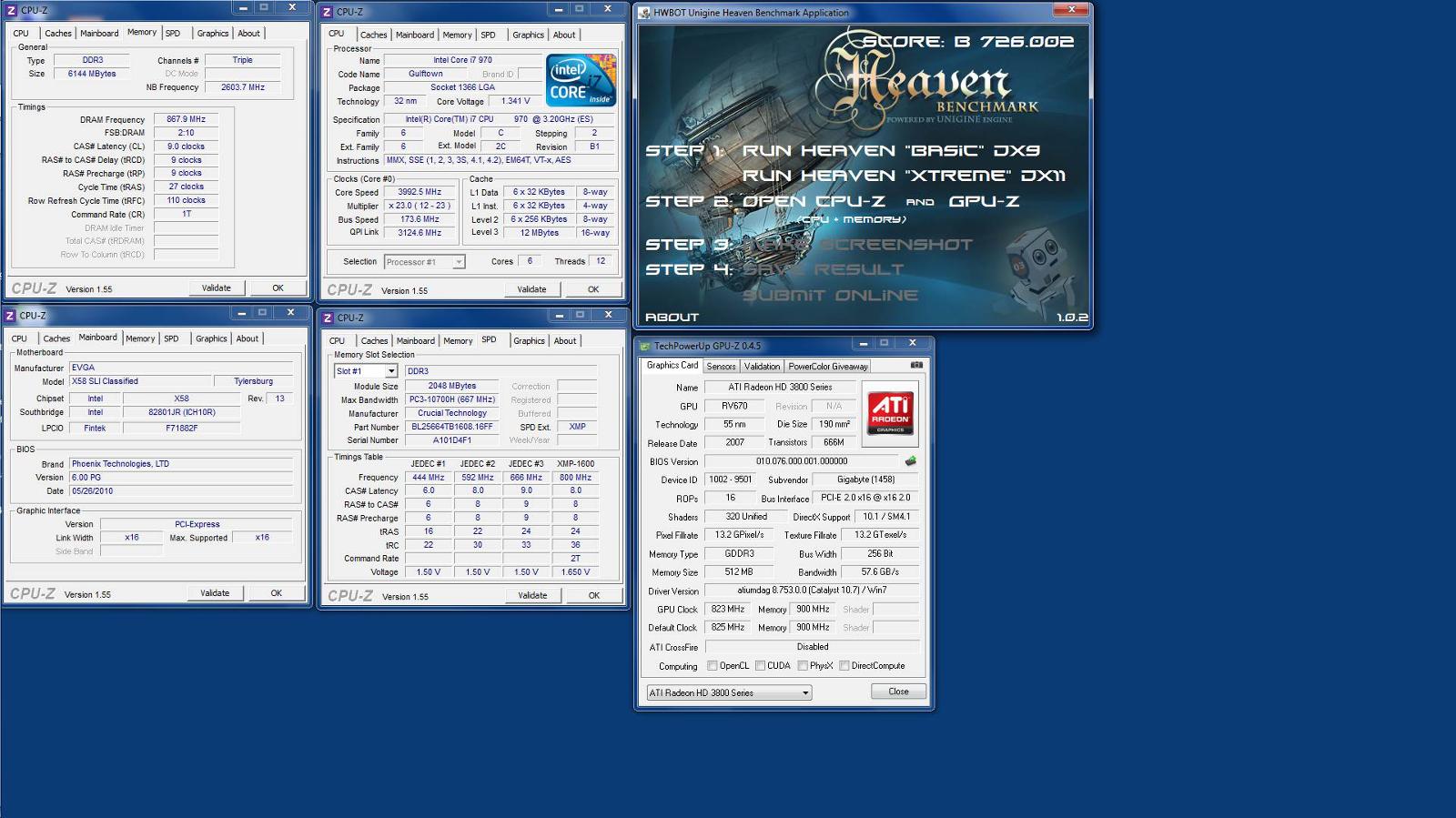Click the BIOS Version field in GPU-Z
Screen dimensions: 1456x818
pyautogui.click(x=802, y=461)
